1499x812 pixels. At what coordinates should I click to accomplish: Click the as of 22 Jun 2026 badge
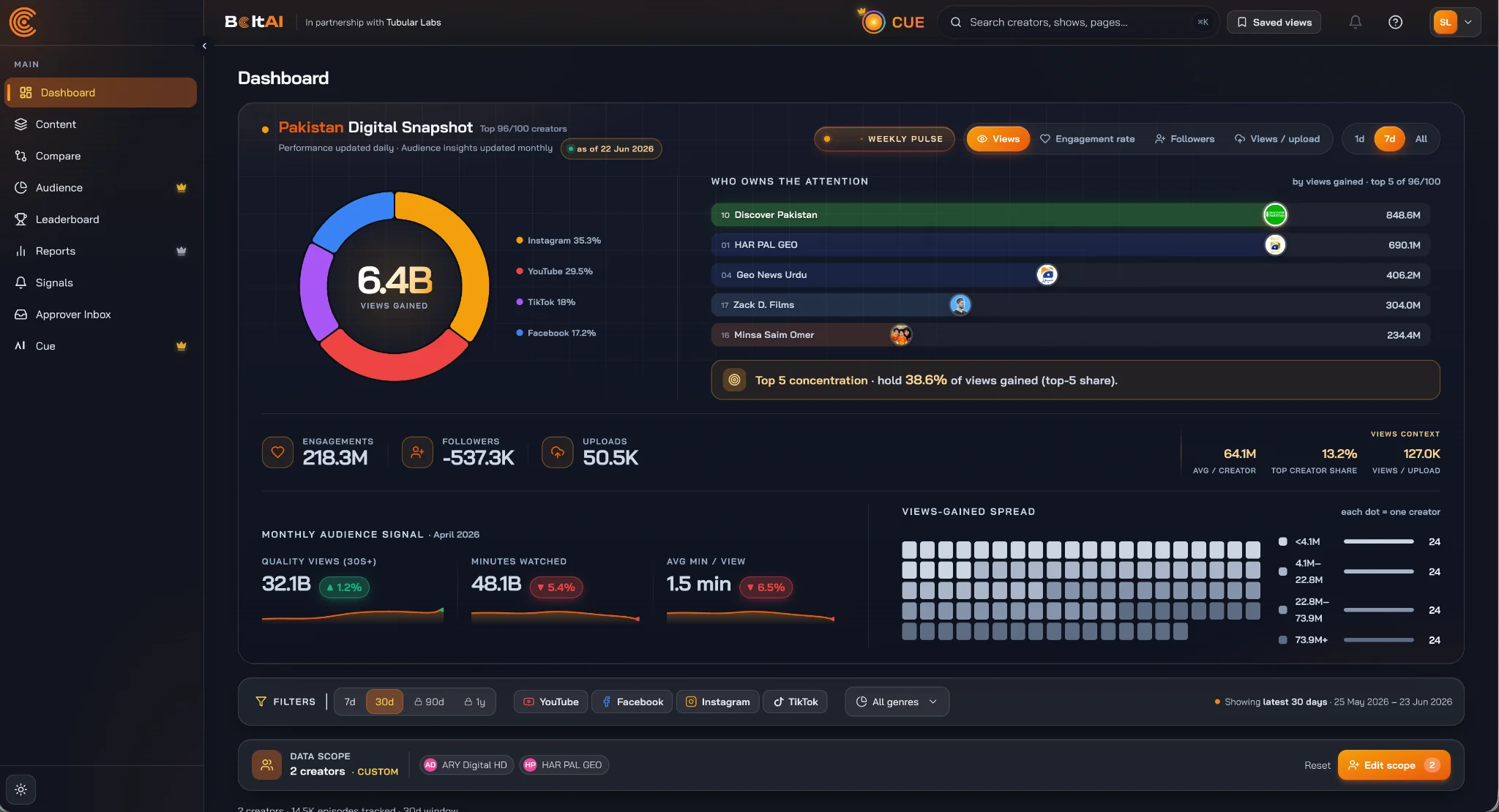[611, 149]
